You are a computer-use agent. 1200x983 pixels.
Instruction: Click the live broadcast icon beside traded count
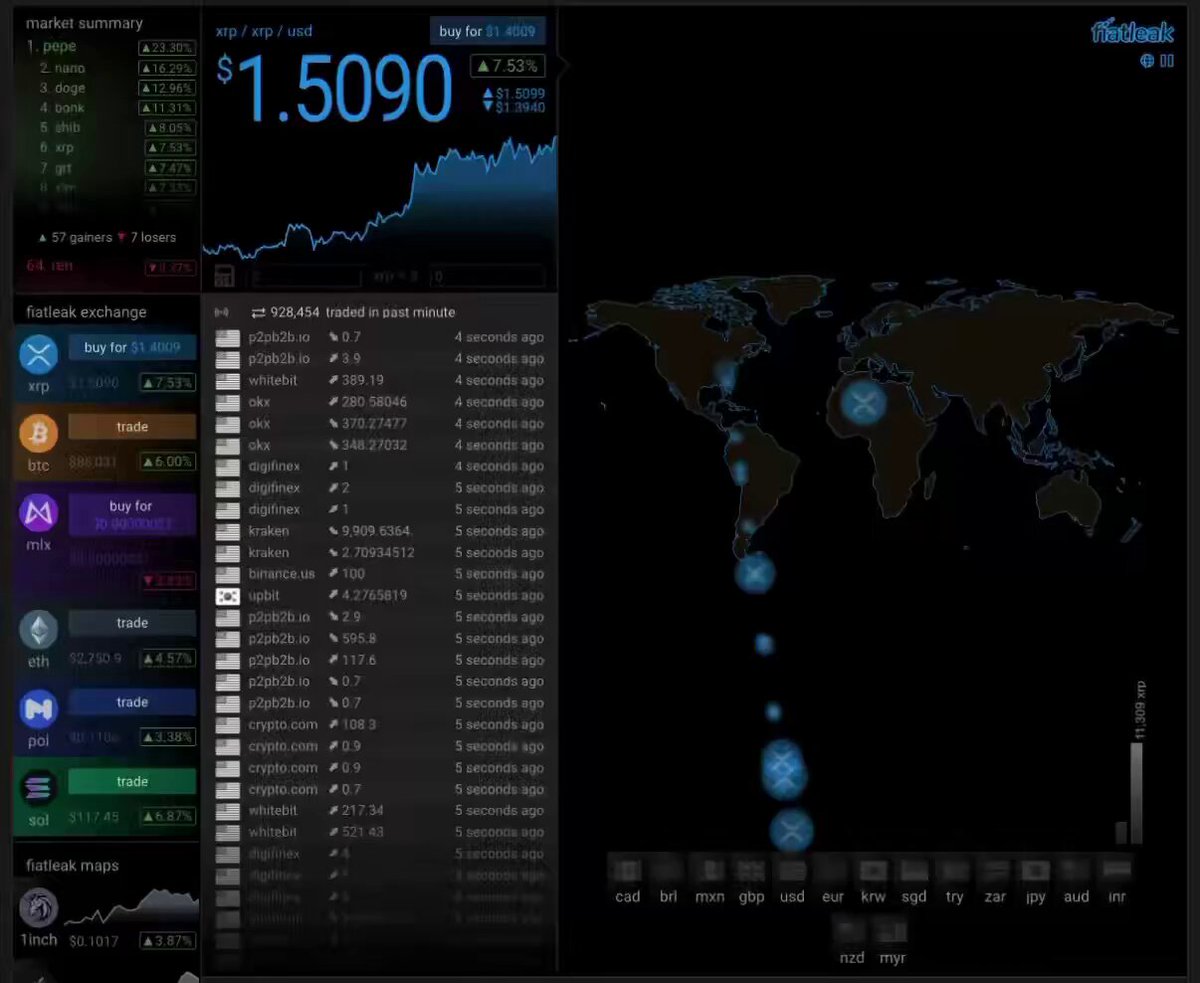tap(222, 312)
